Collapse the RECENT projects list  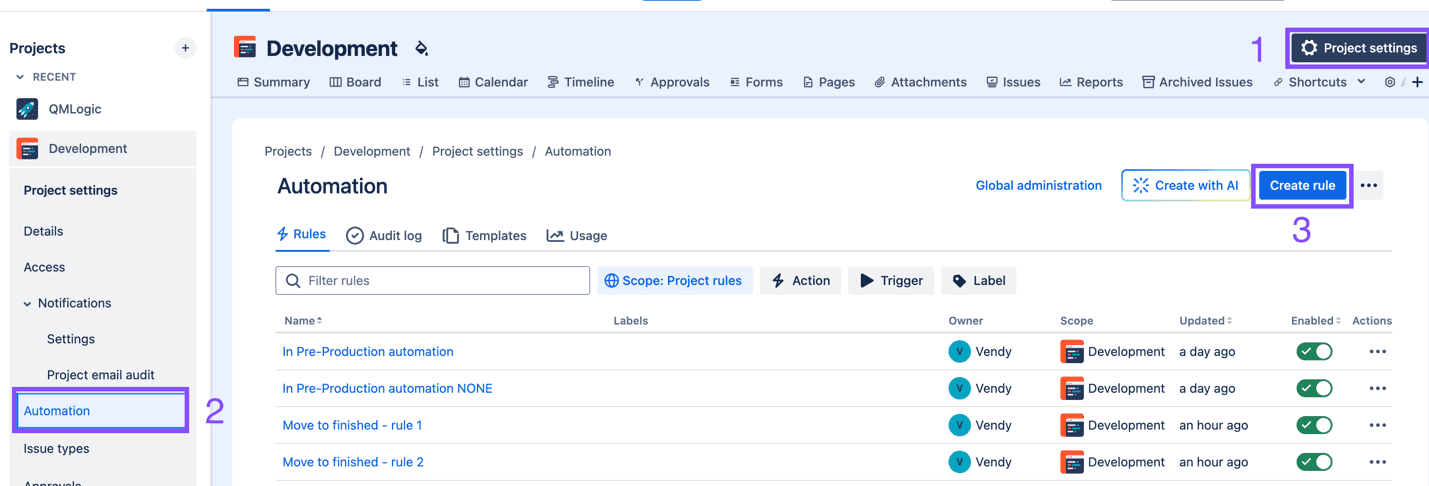point(20,77)
